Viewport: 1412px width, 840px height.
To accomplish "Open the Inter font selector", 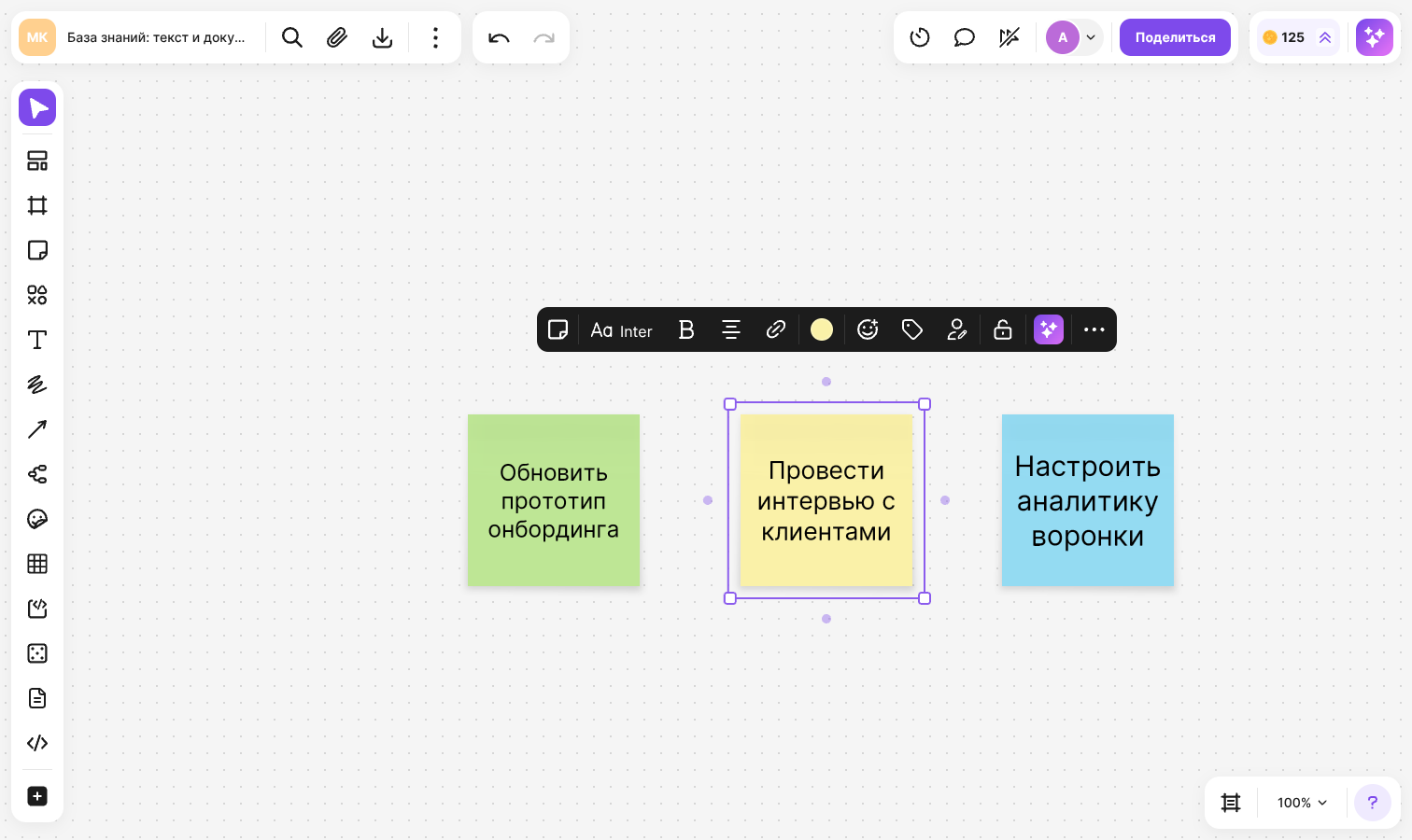I will tap(621, 330).
